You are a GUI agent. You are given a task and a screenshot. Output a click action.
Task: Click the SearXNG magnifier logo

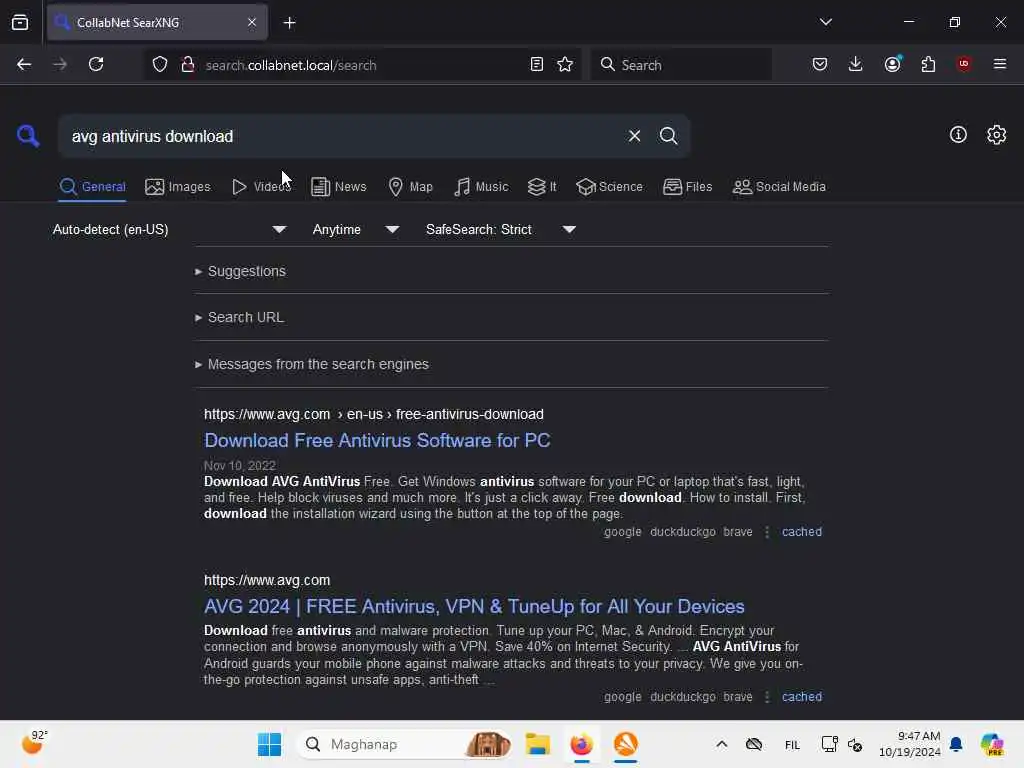[27, 136]
